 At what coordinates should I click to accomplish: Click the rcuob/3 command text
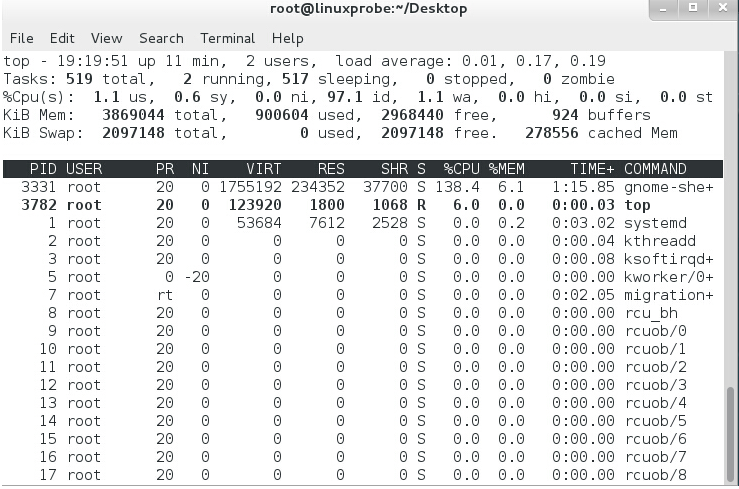(655, 385)
